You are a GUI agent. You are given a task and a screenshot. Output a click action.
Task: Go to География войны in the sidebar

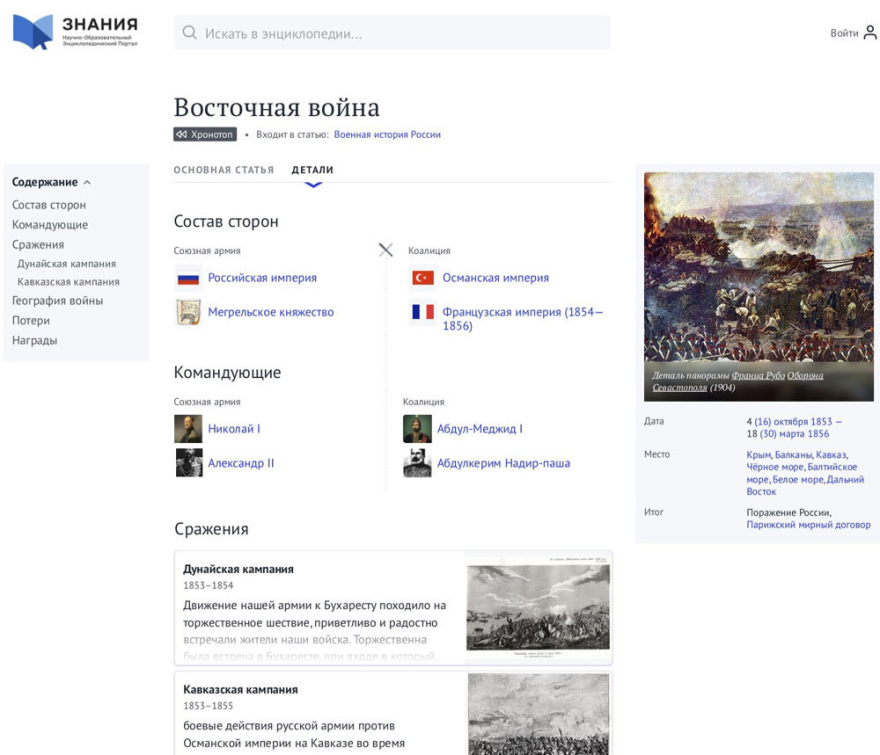tap(57, 301)
